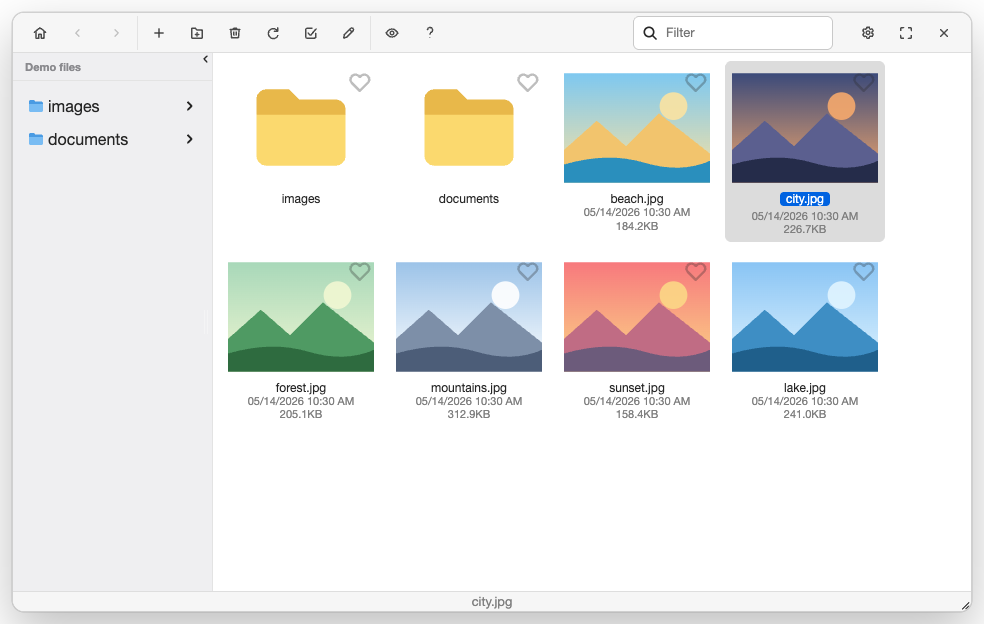Click the 312.9KB size under mountains.jpg
This screenshot has width=984, height=624.
pyautogui.click(x=469, y=414)
